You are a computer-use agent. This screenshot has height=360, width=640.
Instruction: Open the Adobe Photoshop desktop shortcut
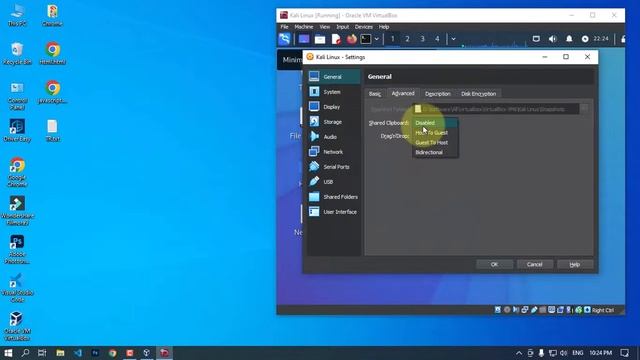click(x=17, y=249)
